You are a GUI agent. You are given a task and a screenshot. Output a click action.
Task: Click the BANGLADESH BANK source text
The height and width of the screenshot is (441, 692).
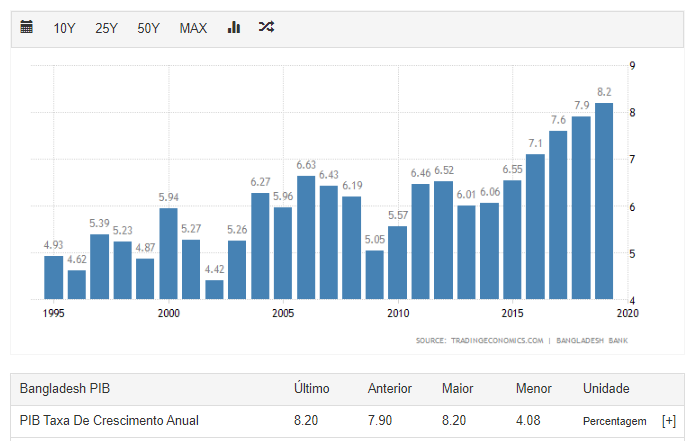tap(599, 341)
